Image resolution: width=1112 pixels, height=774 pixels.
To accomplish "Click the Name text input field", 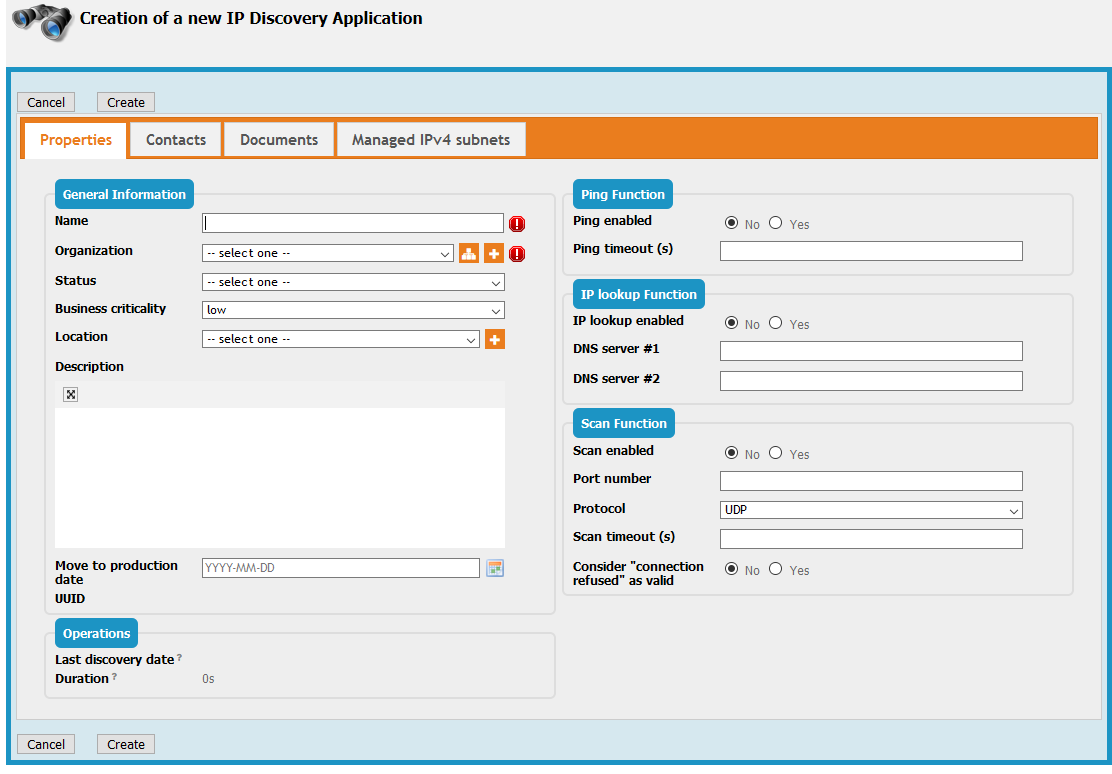I will pos(353,223).
